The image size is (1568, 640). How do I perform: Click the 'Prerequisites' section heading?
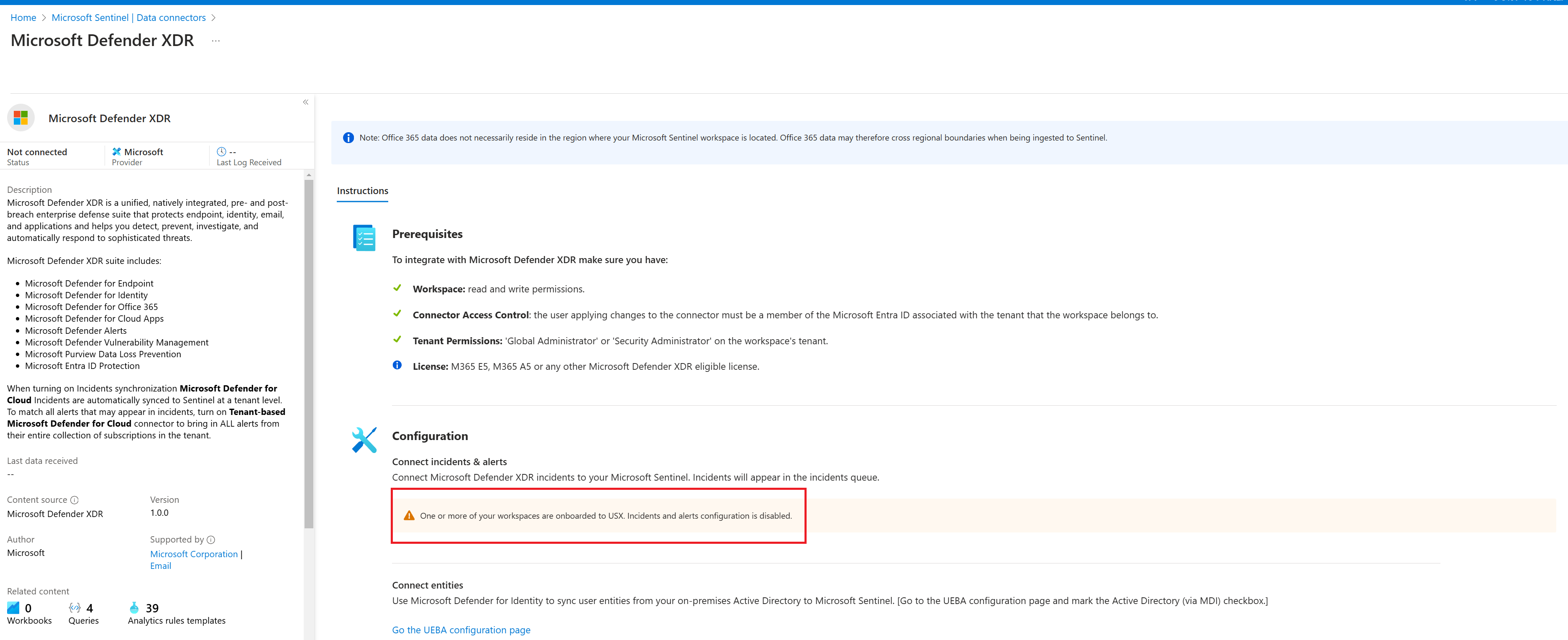[x=427, y=234]
